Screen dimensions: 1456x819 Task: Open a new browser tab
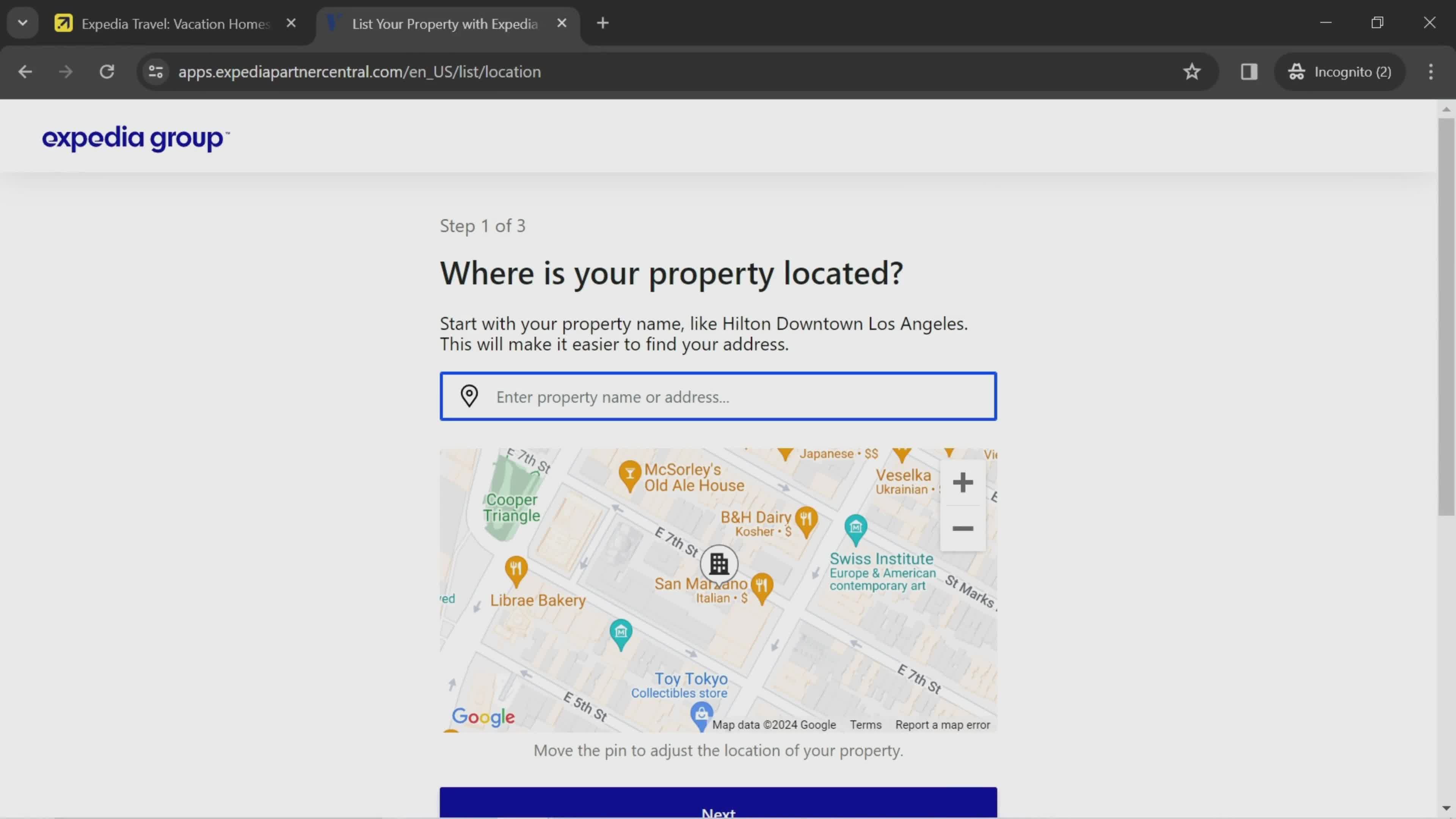[603, 23]
